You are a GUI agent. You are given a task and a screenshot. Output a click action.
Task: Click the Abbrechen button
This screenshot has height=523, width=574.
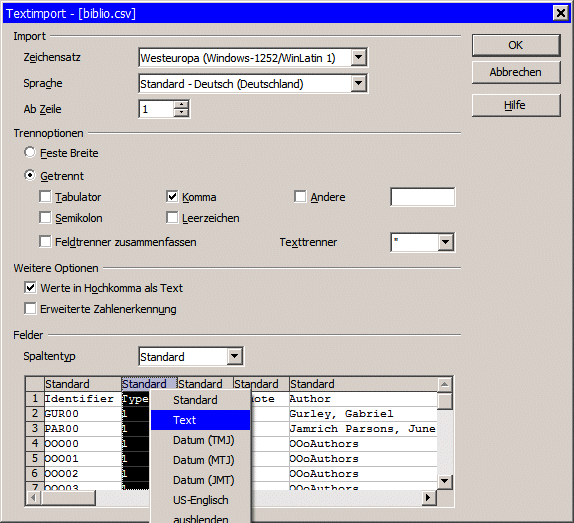pyautogui.click(x=516, y=72)
